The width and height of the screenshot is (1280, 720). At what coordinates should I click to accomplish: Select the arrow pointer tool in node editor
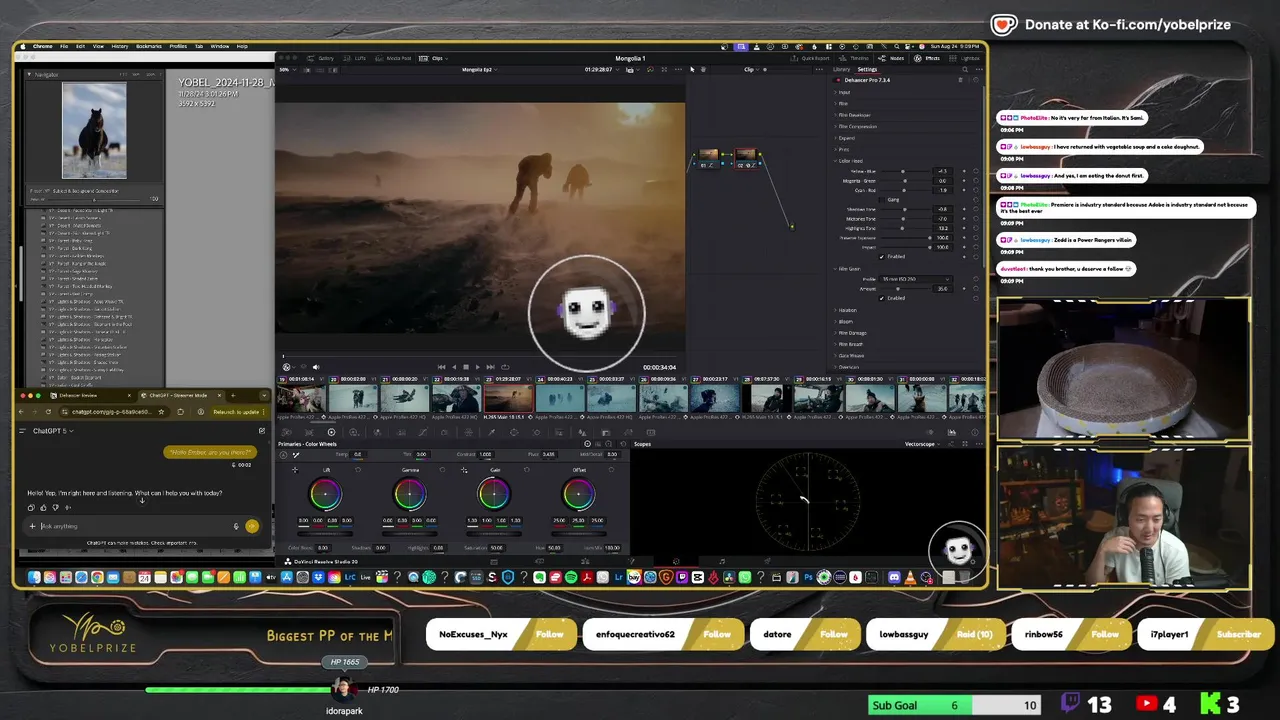click(x=692, y=69)
